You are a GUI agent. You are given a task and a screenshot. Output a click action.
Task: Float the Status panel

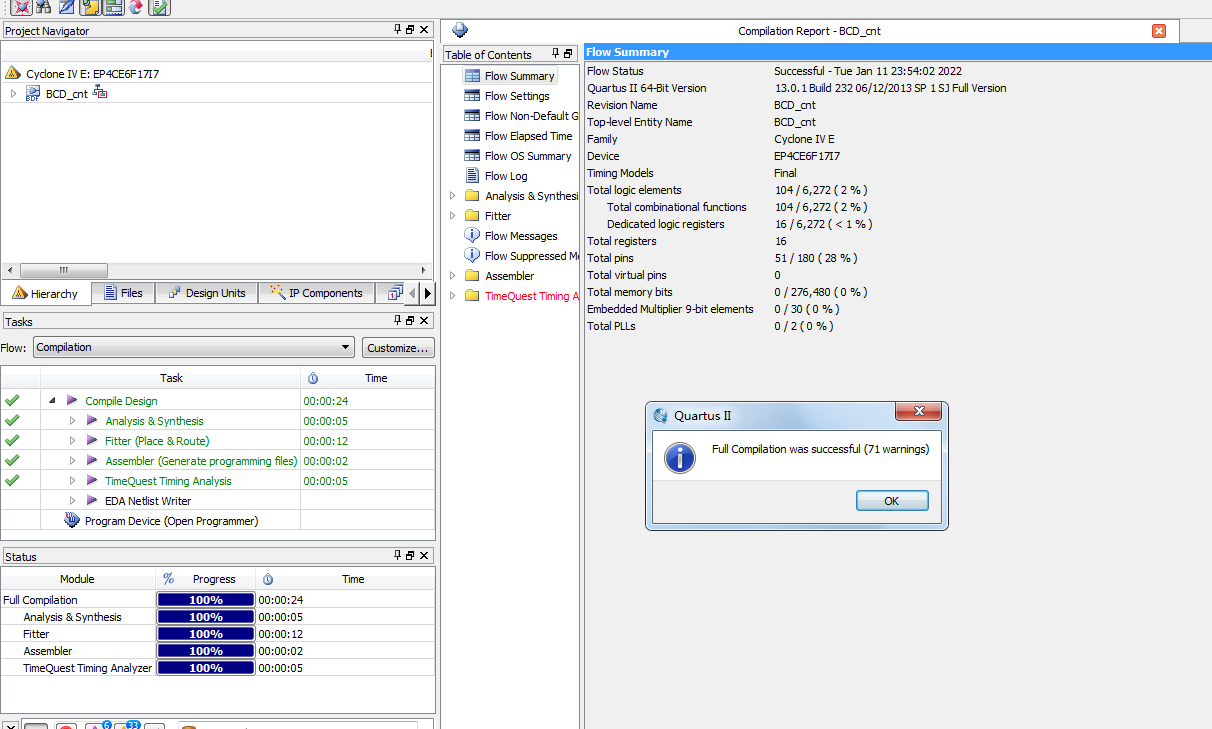pyautogui.click(x=410, y=555)
